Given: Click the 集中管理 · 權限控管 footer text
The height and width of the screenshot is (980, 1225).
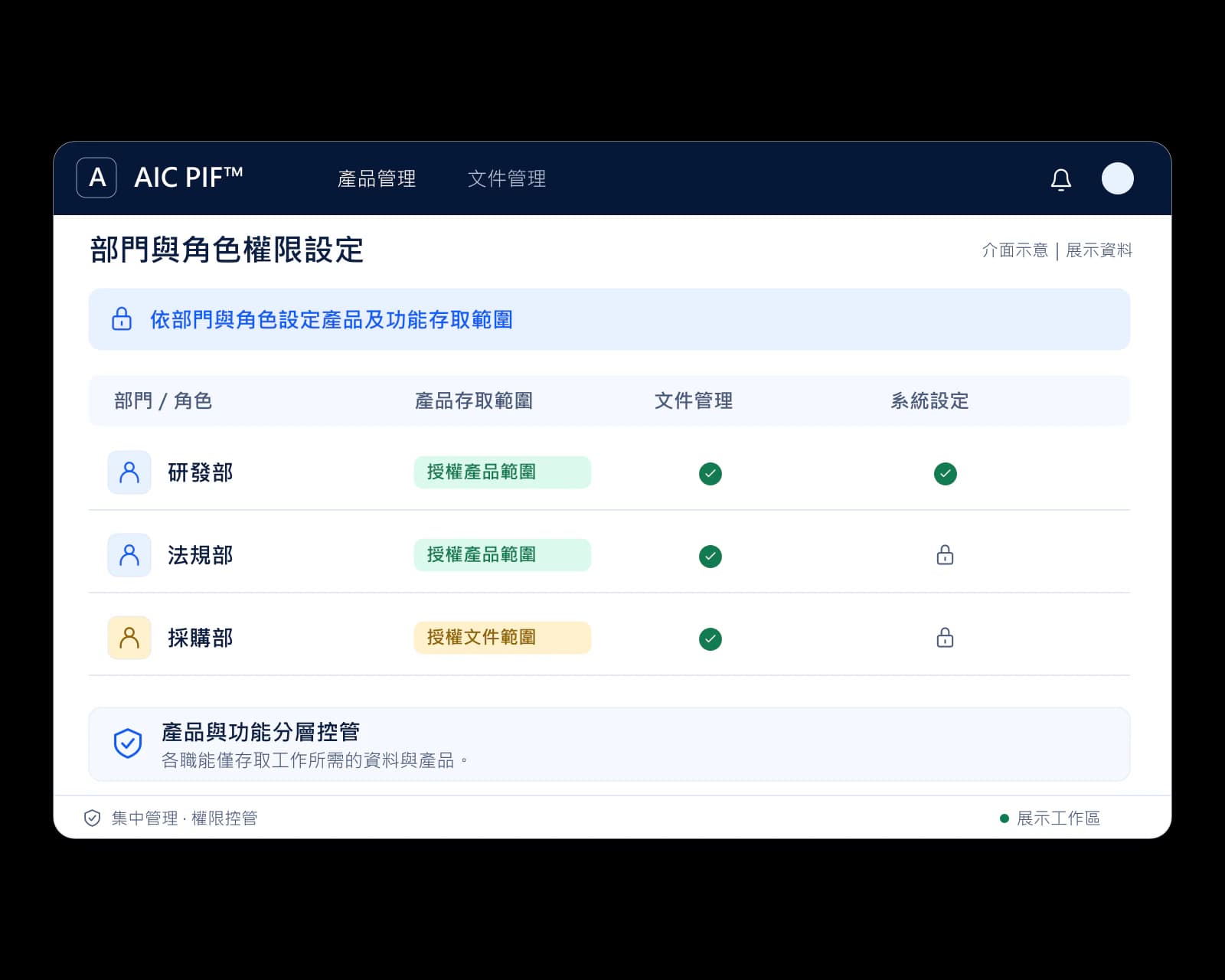Looking at the screenshot, I should point(185,818).
